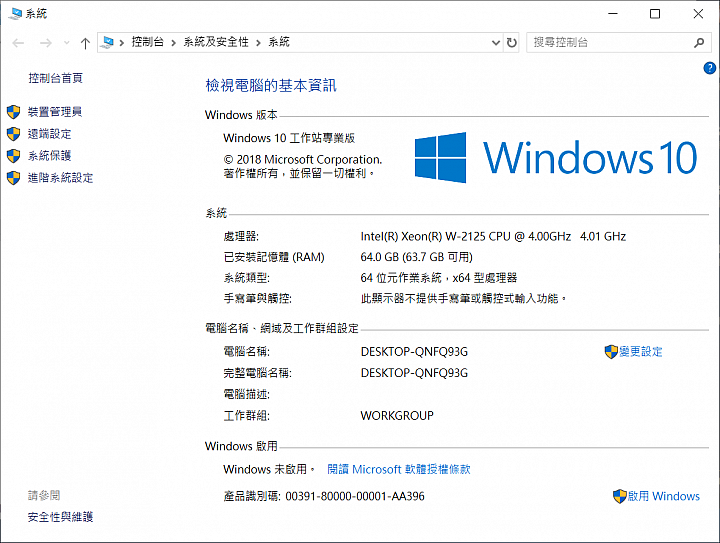Click shield icon beside 進階系統設定

point(13,178)
